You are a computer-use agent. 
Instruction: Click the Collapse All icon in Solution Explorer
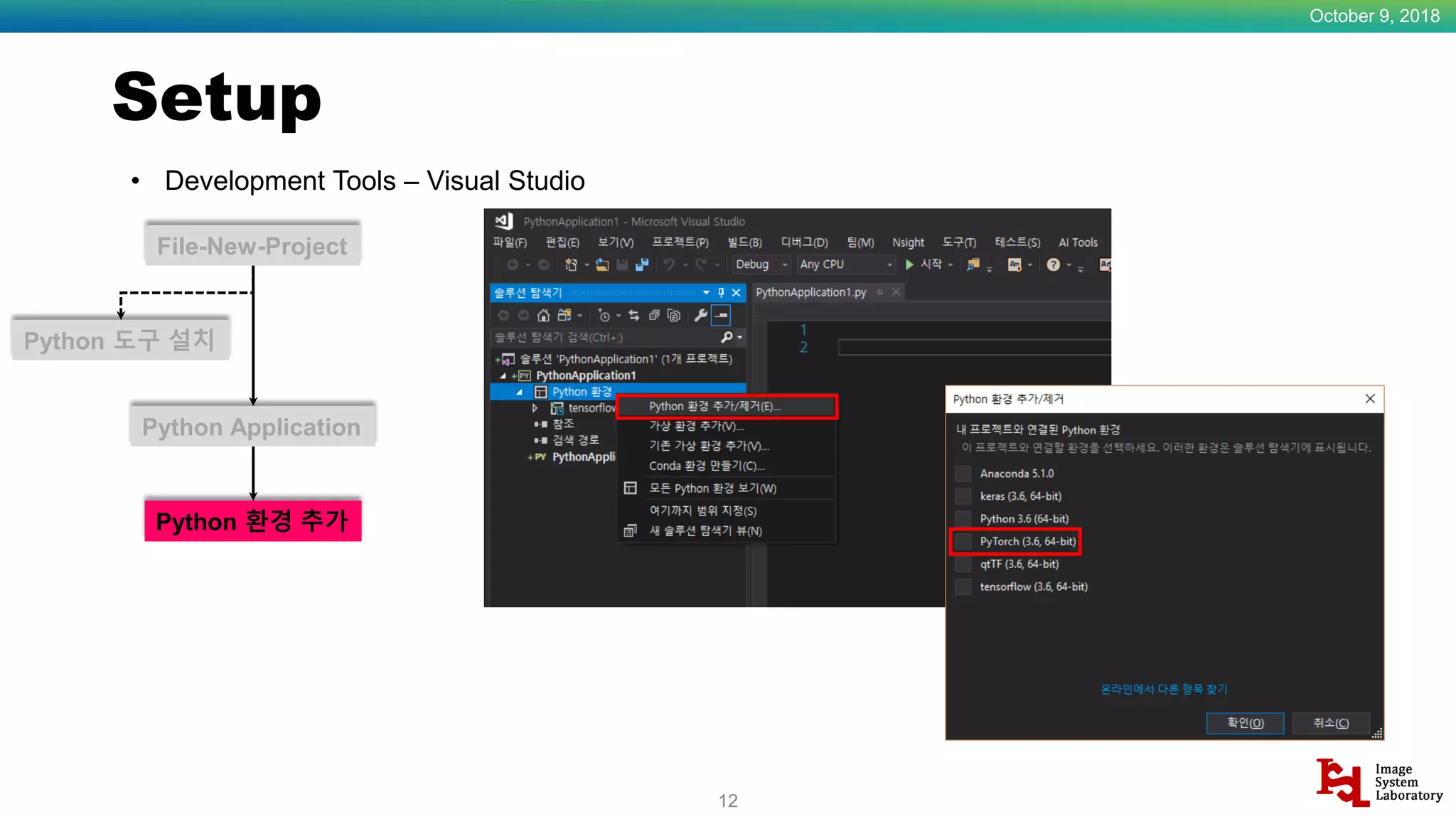(654, 315)
